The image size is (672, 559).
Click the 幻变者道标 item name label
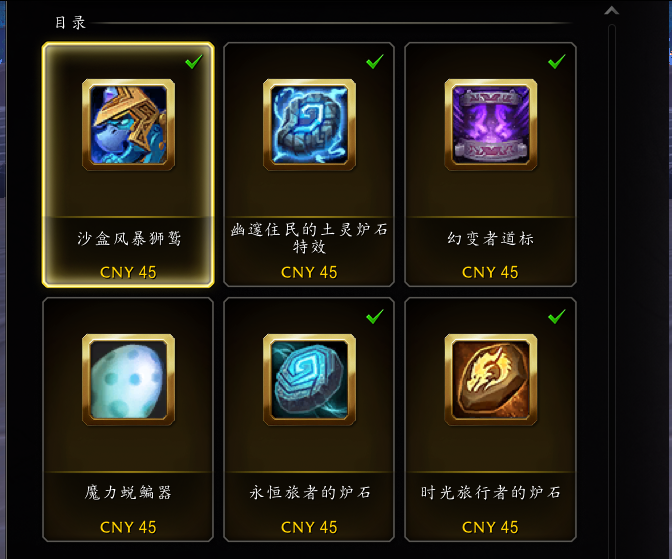click(x=491, y=238)
